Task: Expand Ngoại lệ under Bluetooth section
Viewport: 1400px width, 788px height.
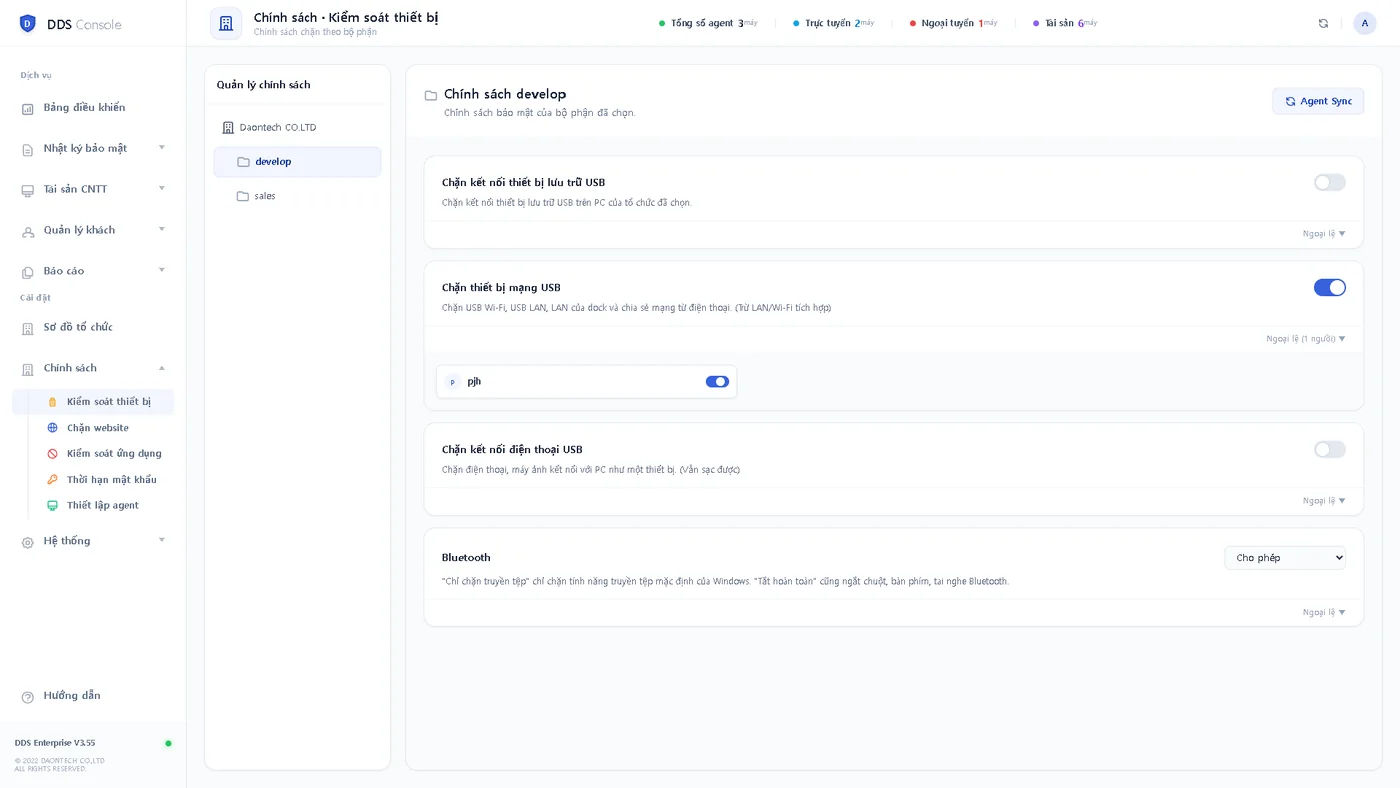Action: [1324, 612]
